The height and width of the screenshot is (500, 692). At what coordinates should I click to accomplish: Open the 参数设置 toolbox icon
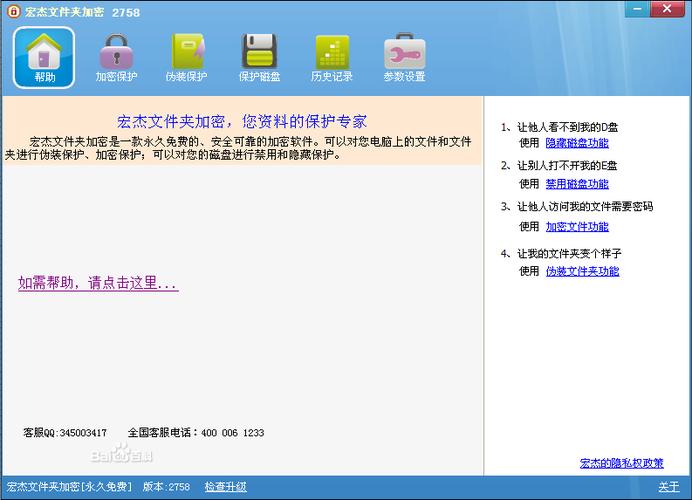pyautogui.click(x=404, y=58)
